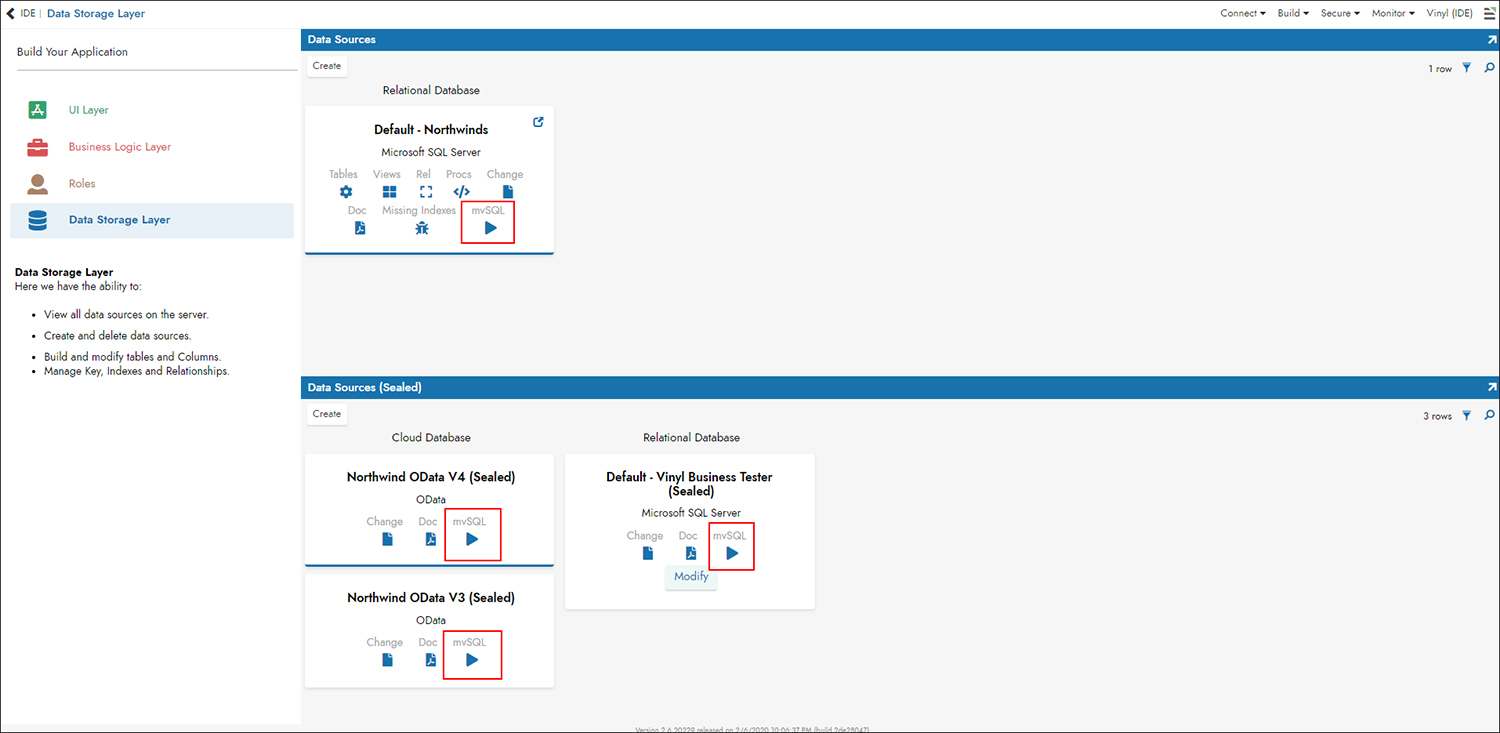Image resolution: width=1500 pixels, height=733 pixels.
Task: Click search icon in Data Sources (Sealed) panel
Action: (x=1489, y=415)
